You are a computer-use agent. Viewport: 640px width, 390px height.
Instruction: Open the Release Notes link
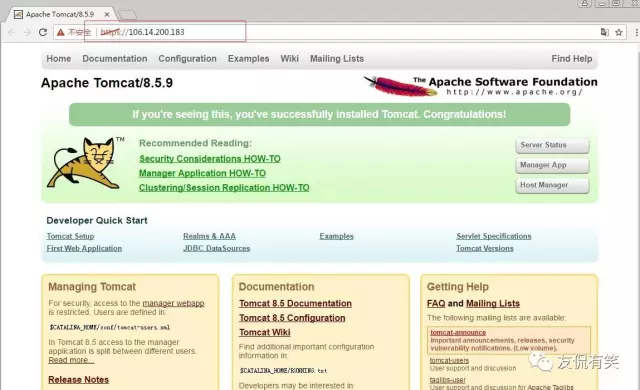[x=78, y=380]
